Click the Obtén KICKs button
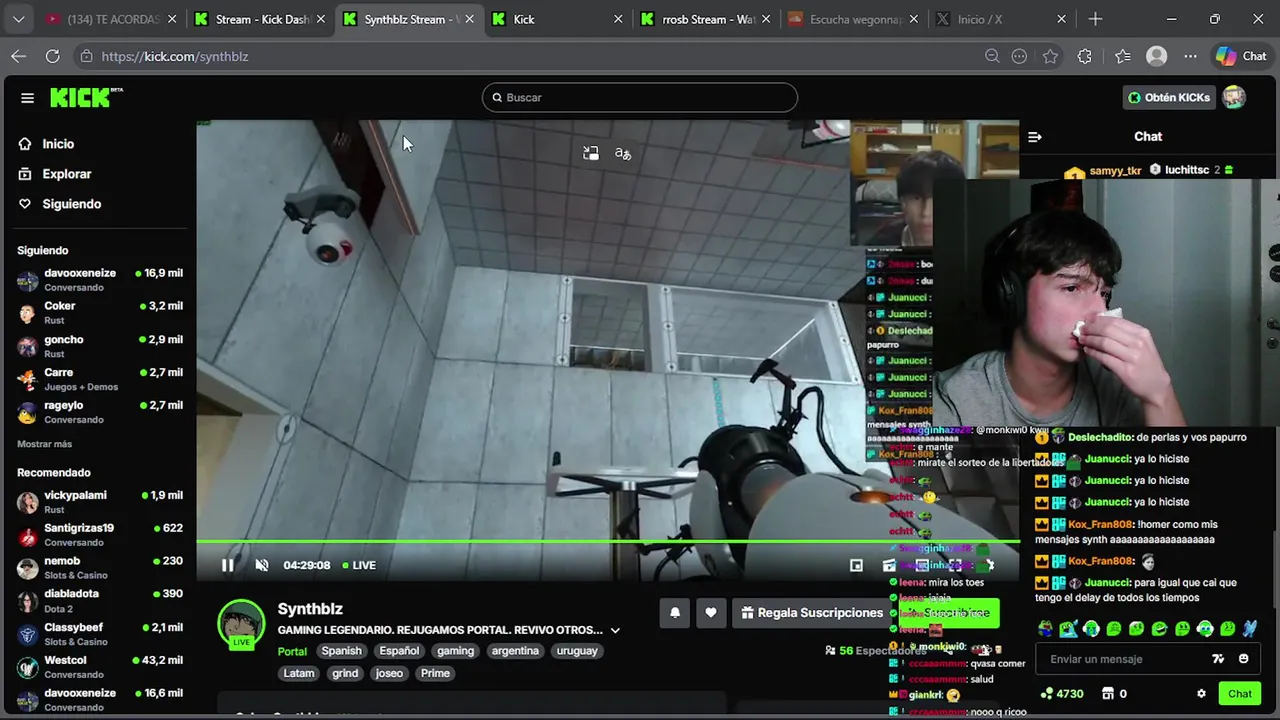The height and width of the screenshot is (720, 1280). 1169,97
